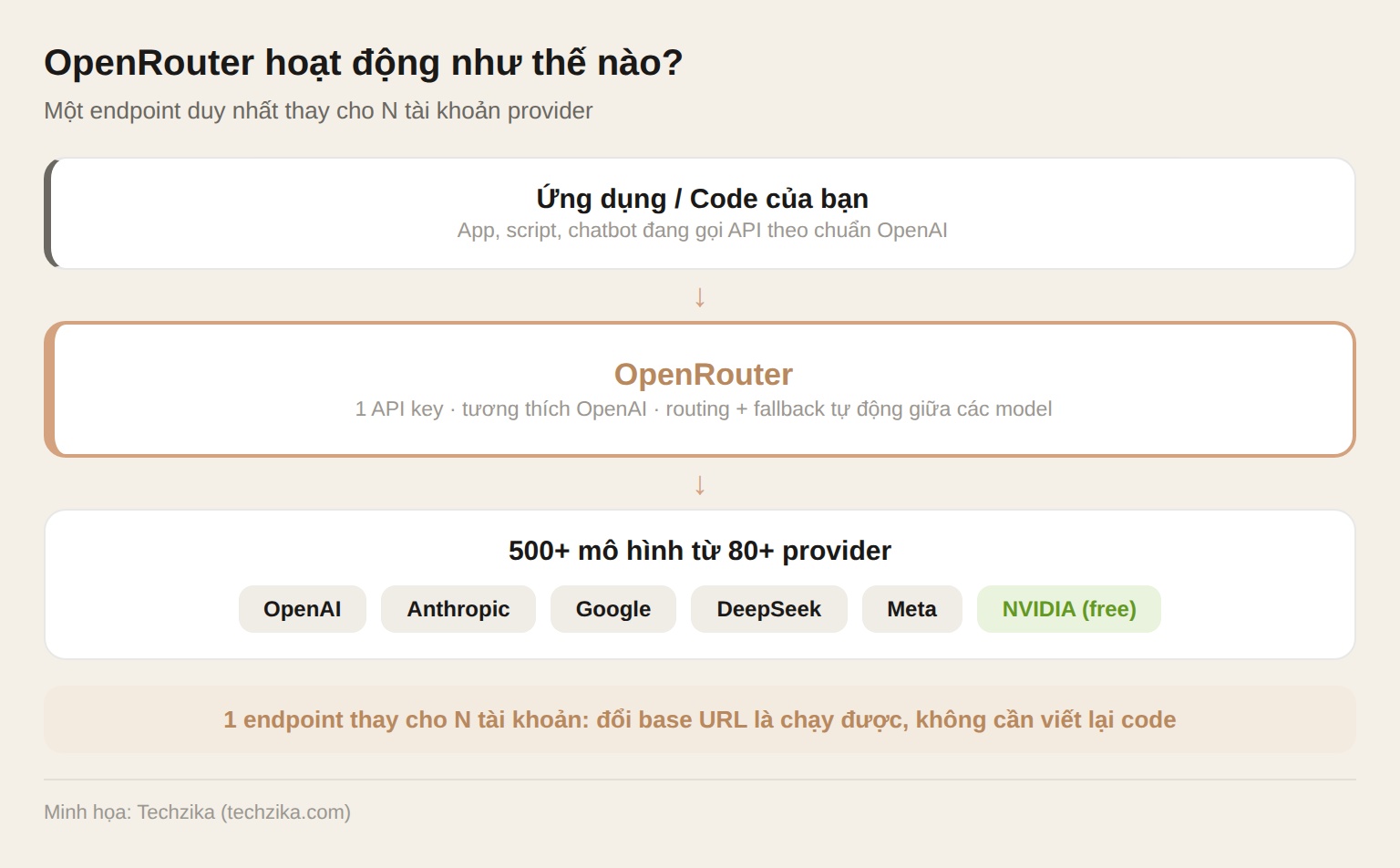
Task: Select the green NVIDIA (free) chip
Action: click(x=1069, y=609)
